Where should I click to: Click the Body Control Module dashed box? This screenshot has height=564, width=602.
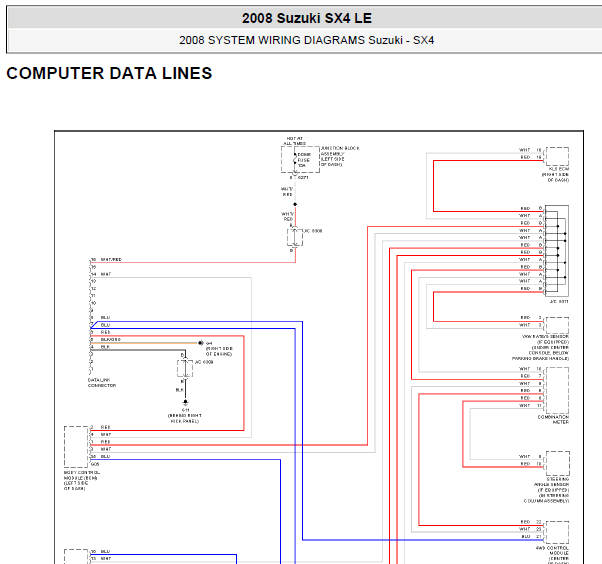click(76, 447)
